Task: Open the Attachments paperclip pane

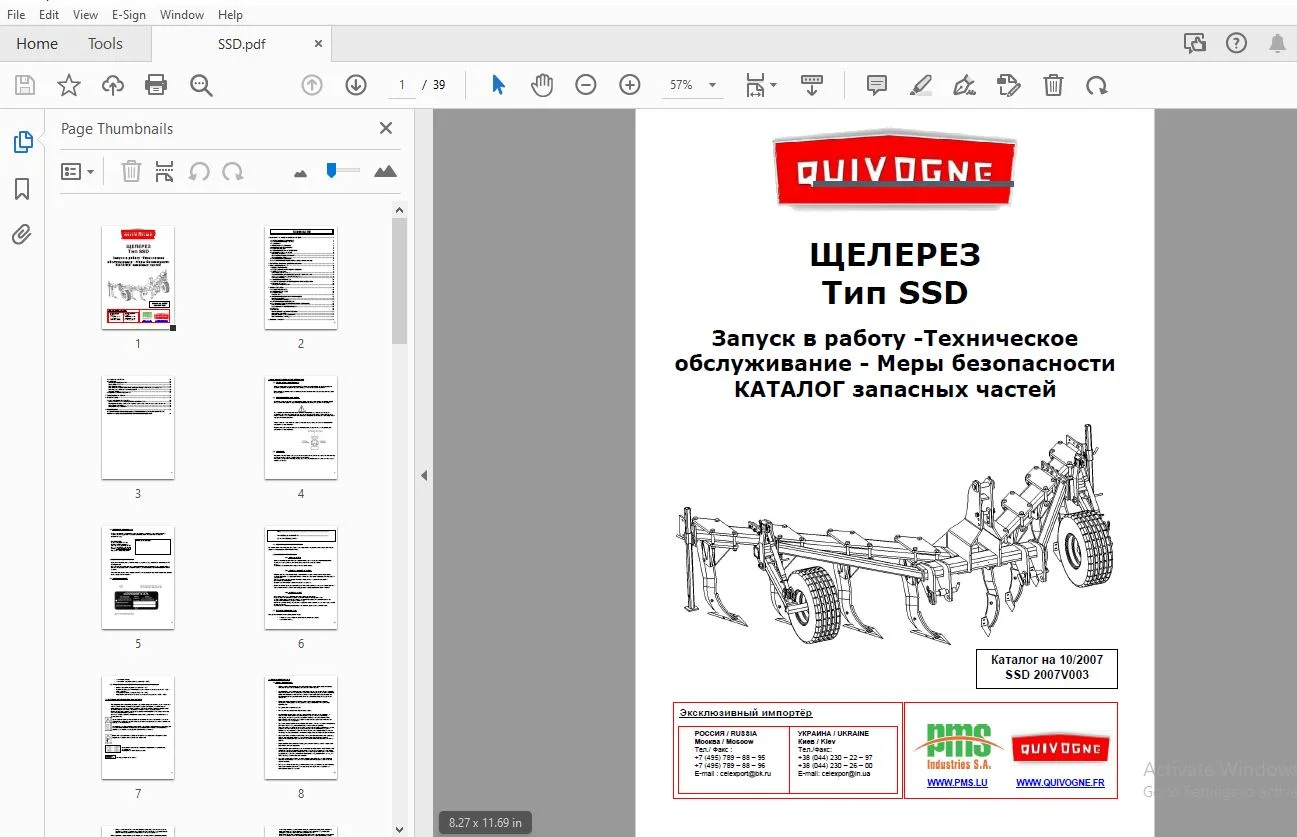Action: pos(22,235)
